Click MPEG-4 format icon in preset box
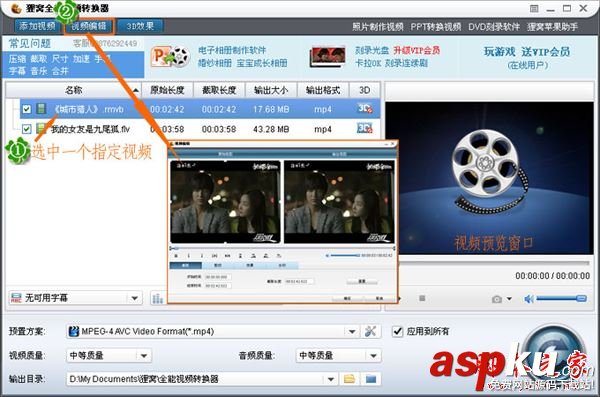Viewport: 600px width, 397px height. 73,331
